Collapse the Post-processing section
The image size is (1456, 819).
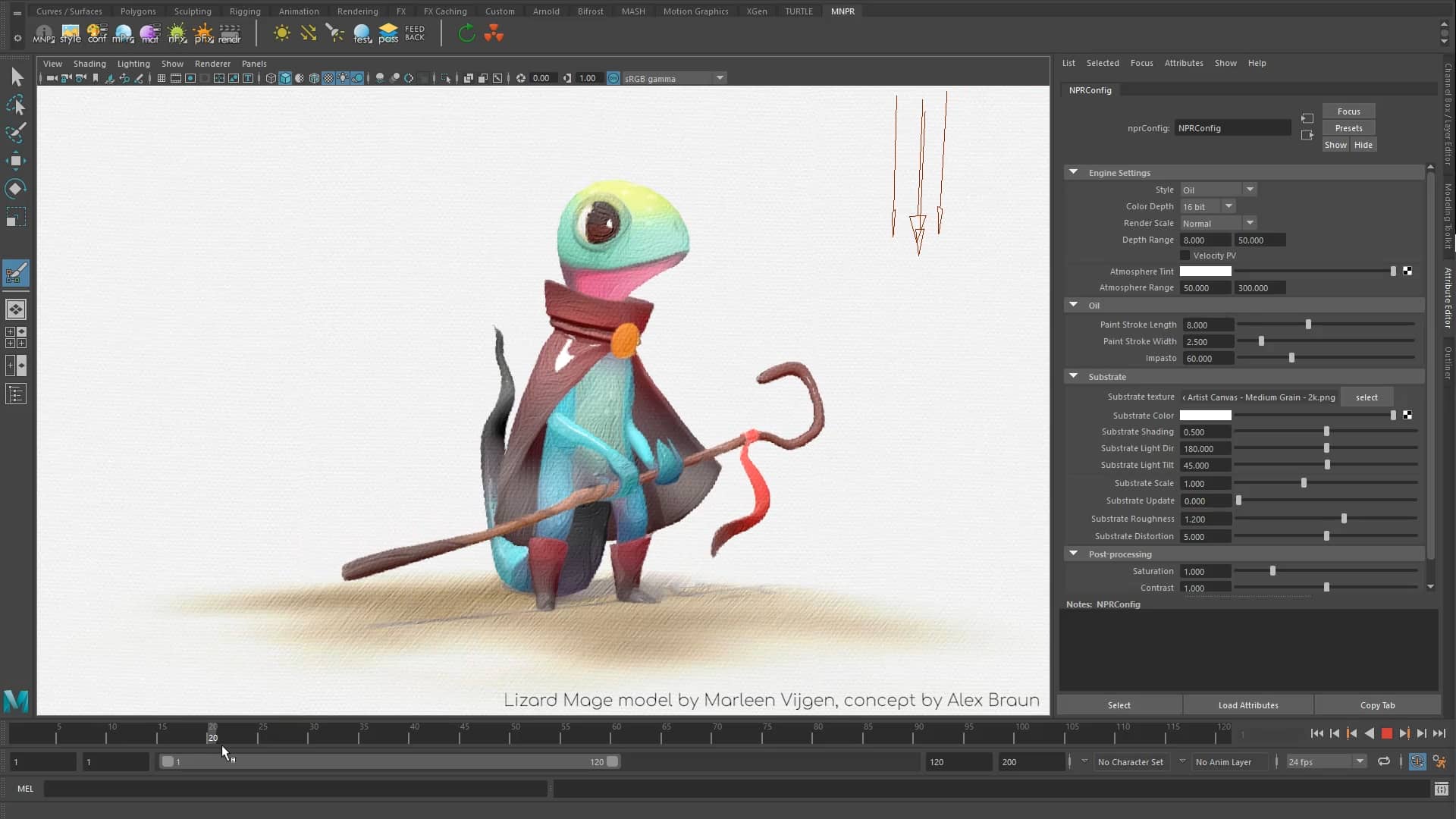[x=1074, y=553]
